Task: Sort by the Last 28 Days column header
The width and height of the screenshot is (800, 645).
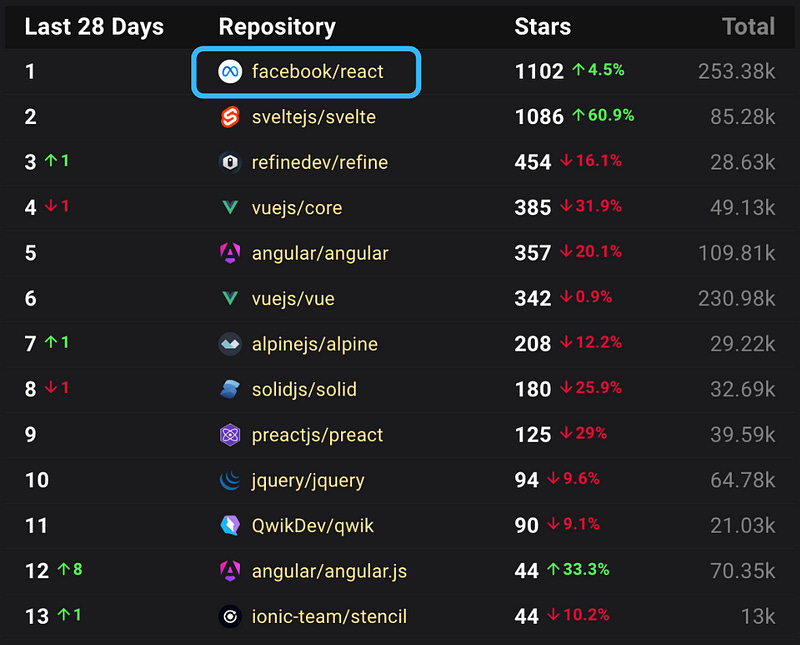Action: [94, 27]
